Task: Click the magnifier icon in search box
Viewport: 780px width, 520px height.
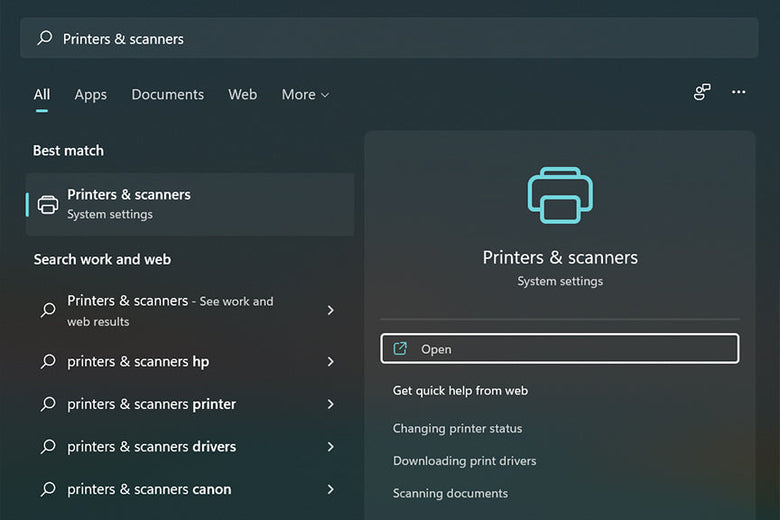Action: [45, 38]
